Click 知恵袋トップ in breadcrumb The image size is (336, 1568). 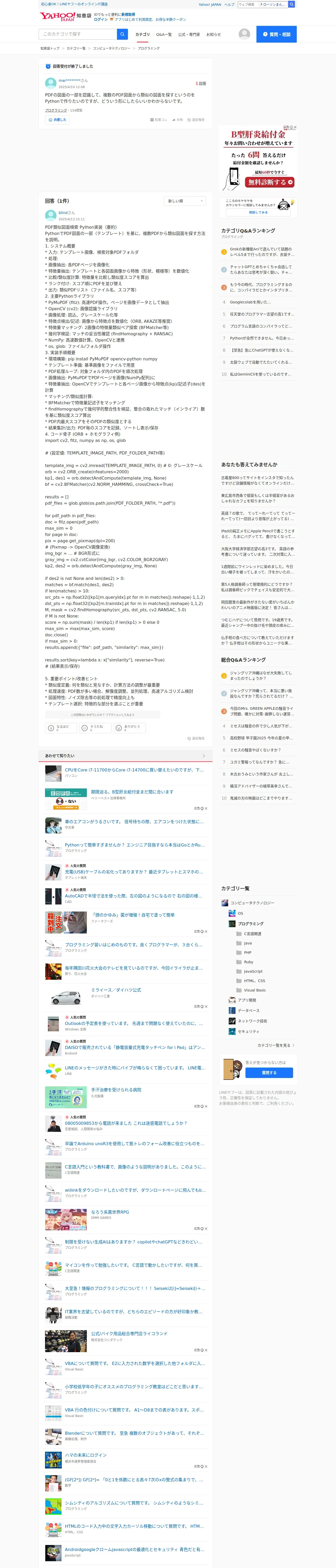coord(50,48)
